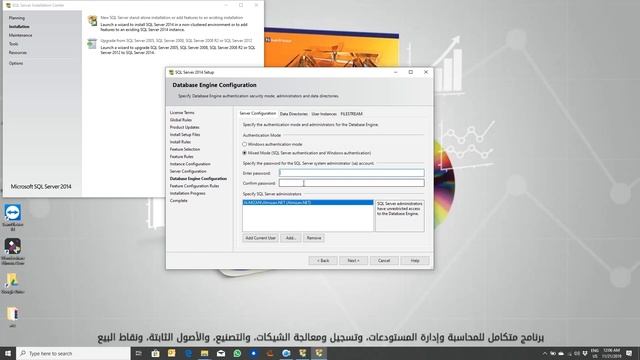Switch to the Server Configuration tab
The height and width of the screenshot is (360, 640).
click(258, 113)
